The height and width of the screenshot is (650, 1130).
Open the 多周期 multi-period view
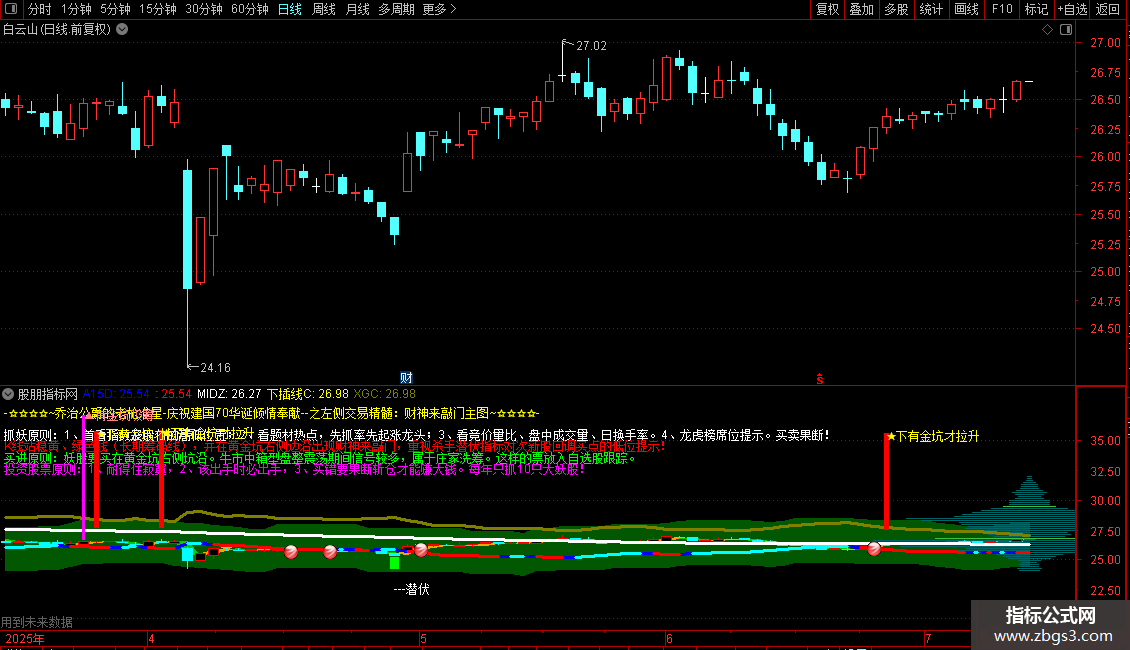pos(396,9)
